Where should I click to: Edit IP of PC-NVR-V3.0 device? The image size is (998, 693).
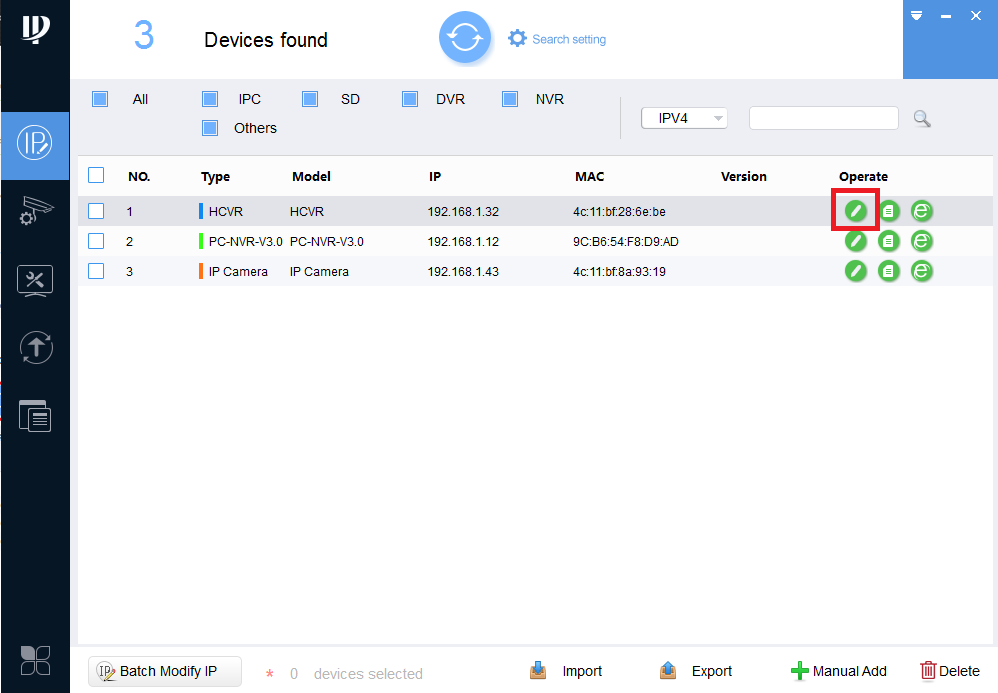pos(855,241)
